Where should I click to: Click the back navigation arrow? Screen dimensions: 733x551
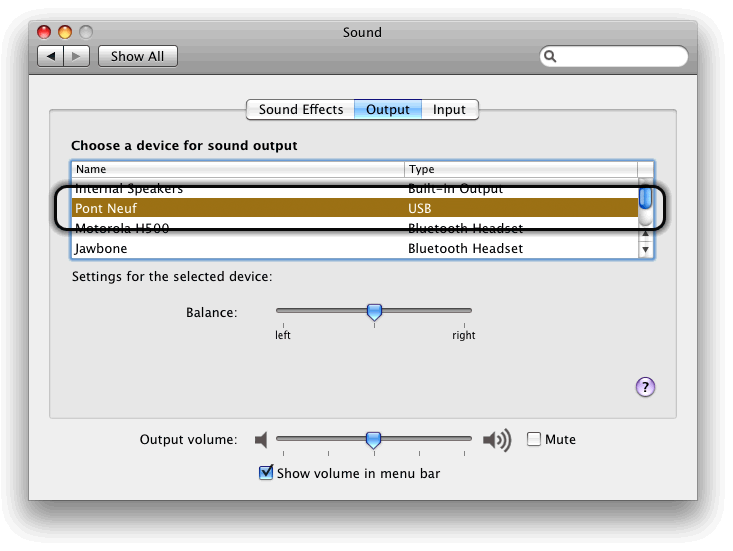coord(52,57)
